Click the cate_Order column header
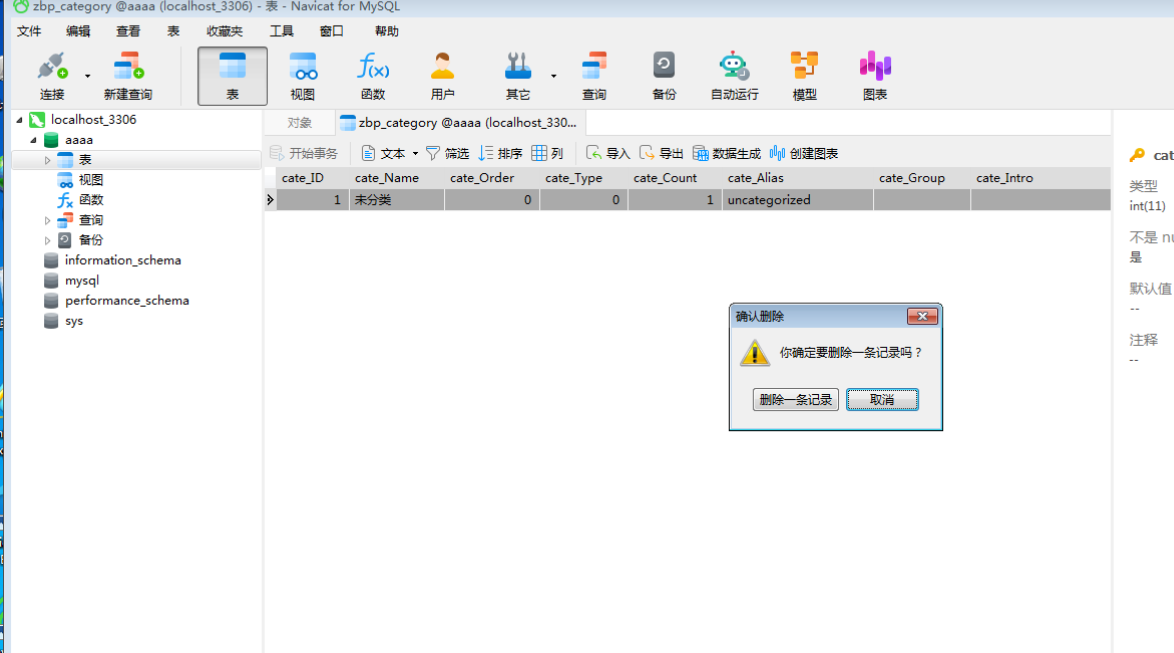Image resolution: width=1174 pixels, height=653 pixels. (492, 177)
